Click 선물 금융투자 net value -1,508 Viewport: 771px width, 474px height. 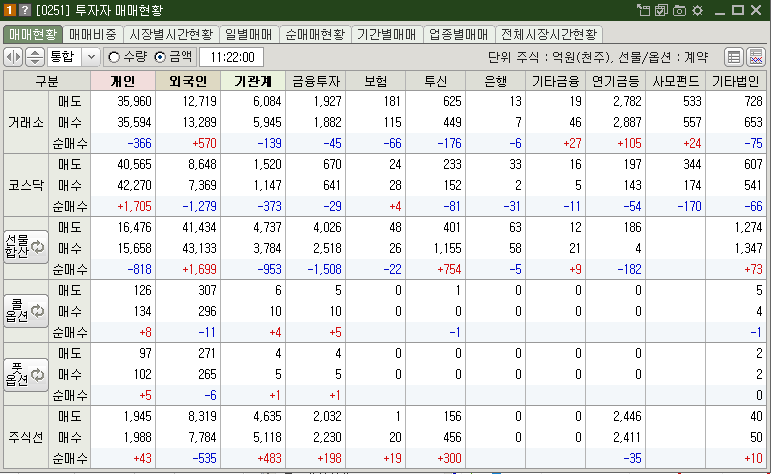click(x=324, y=269)
